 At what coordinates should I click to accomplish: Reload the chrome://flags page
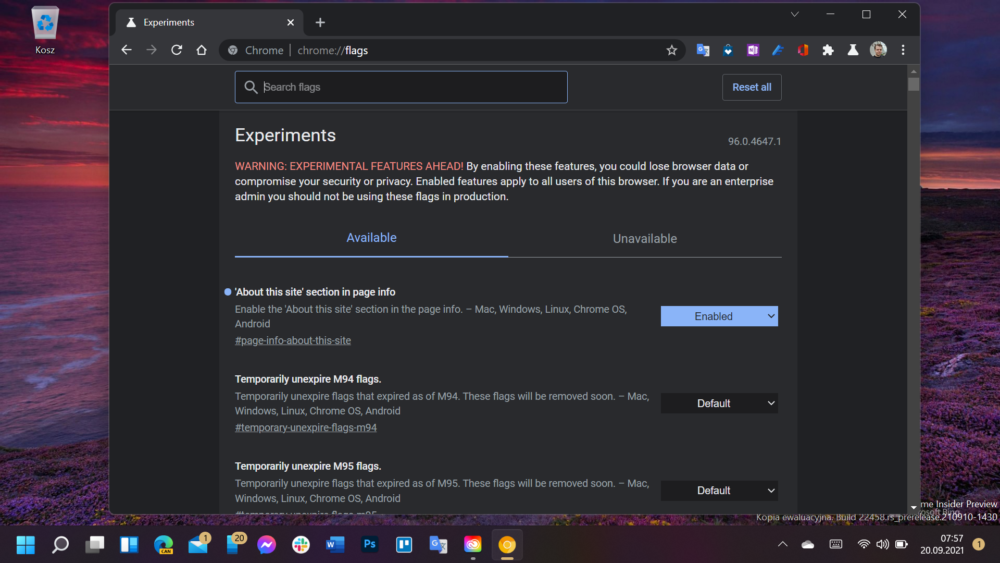(x=177, y=50)
